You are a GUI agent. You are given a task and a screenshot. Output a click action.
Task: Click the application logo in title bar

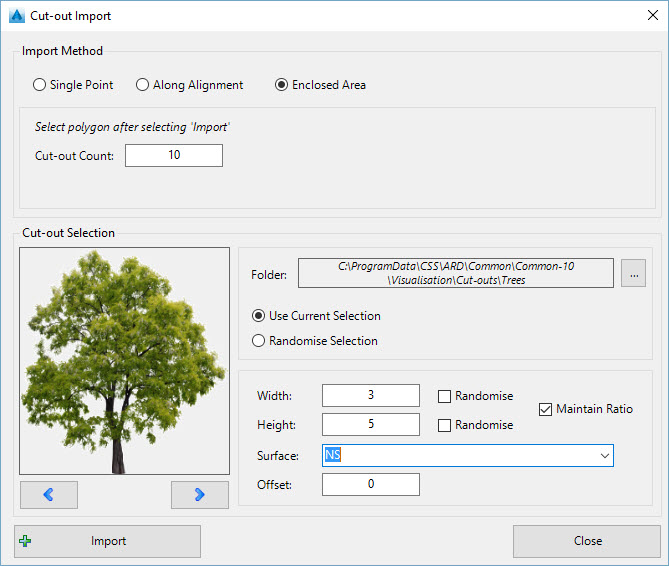point(16,16)
